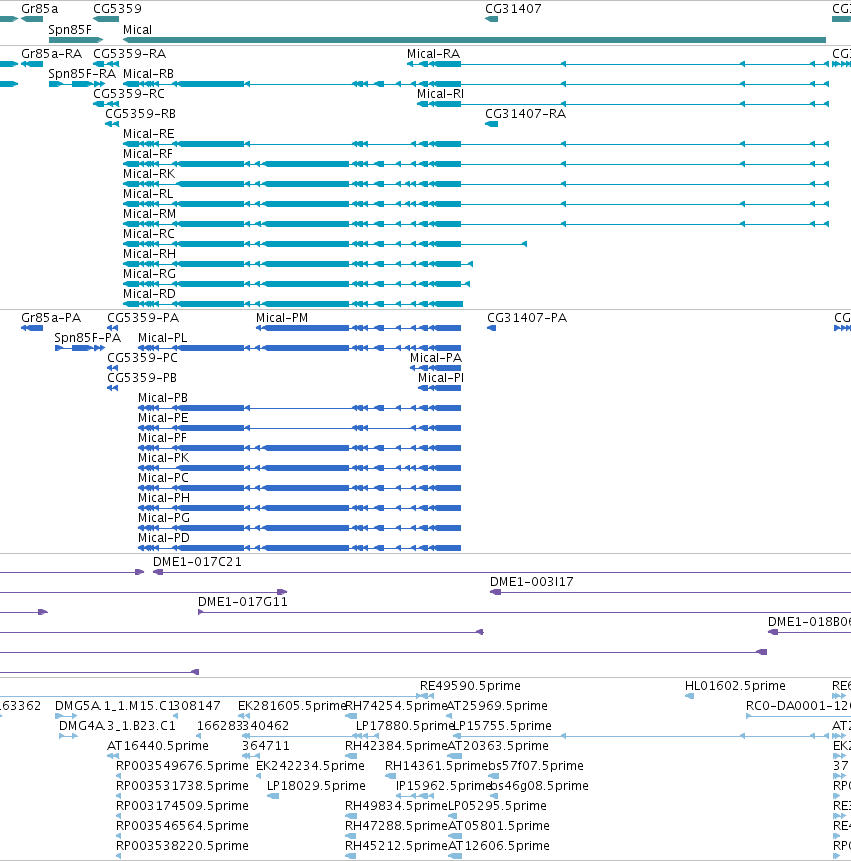Click transcript label CG5359-RA
The height and width of the screenshot is (861, 851).
click(x=130, y=54)
